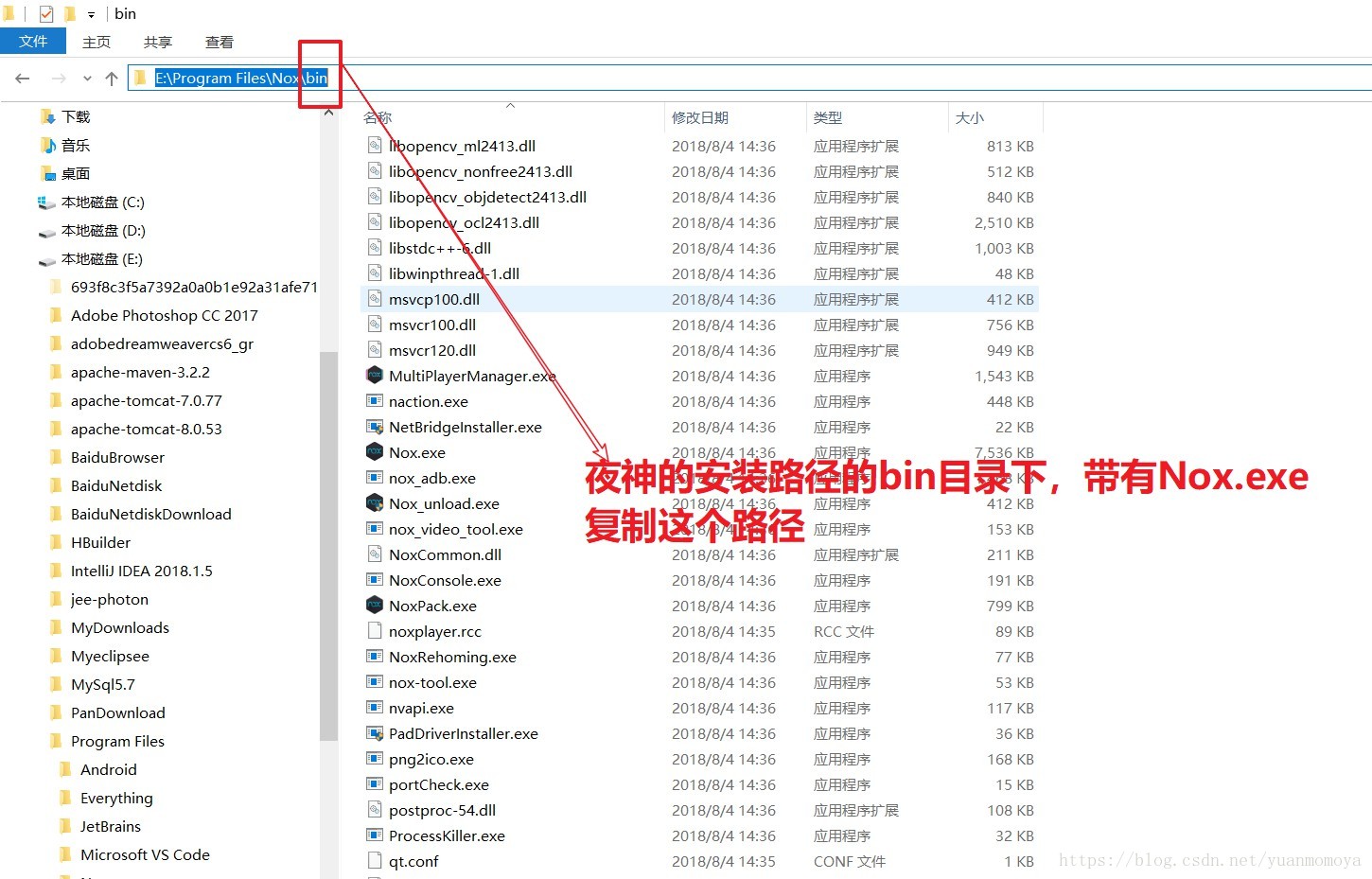This screenshot has width=1372, height=879.
Task: Open the 文件 ribbon tab
Action: point(33,42)
